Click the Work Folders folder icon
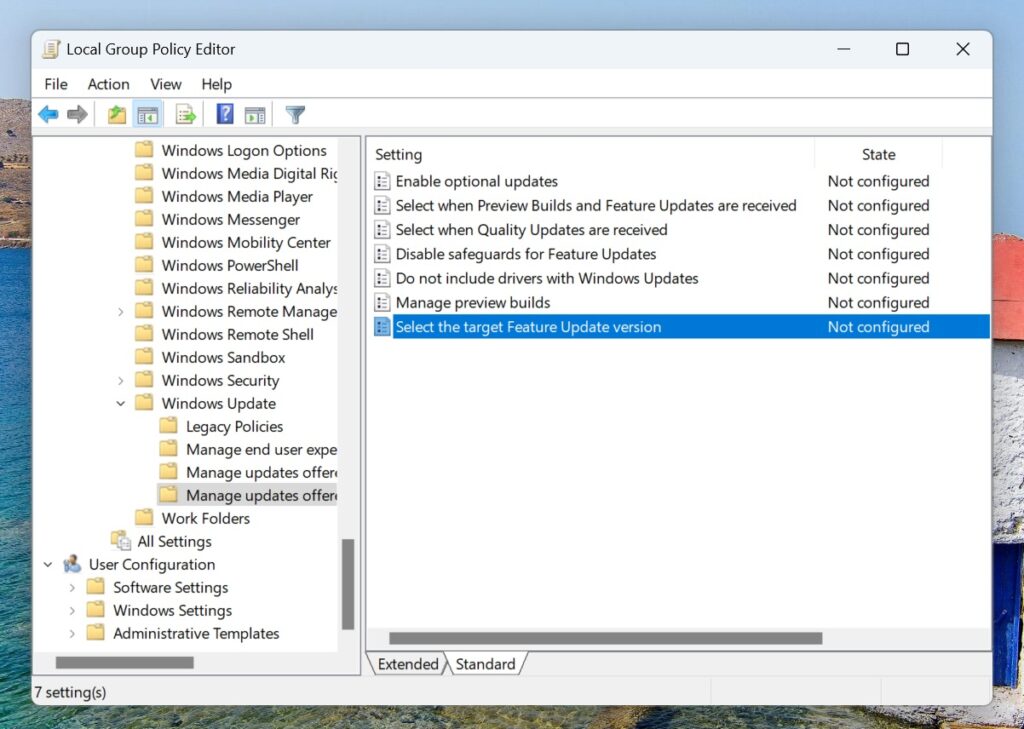The height and width of the screenshot is (729, 1024). (144, 518)
